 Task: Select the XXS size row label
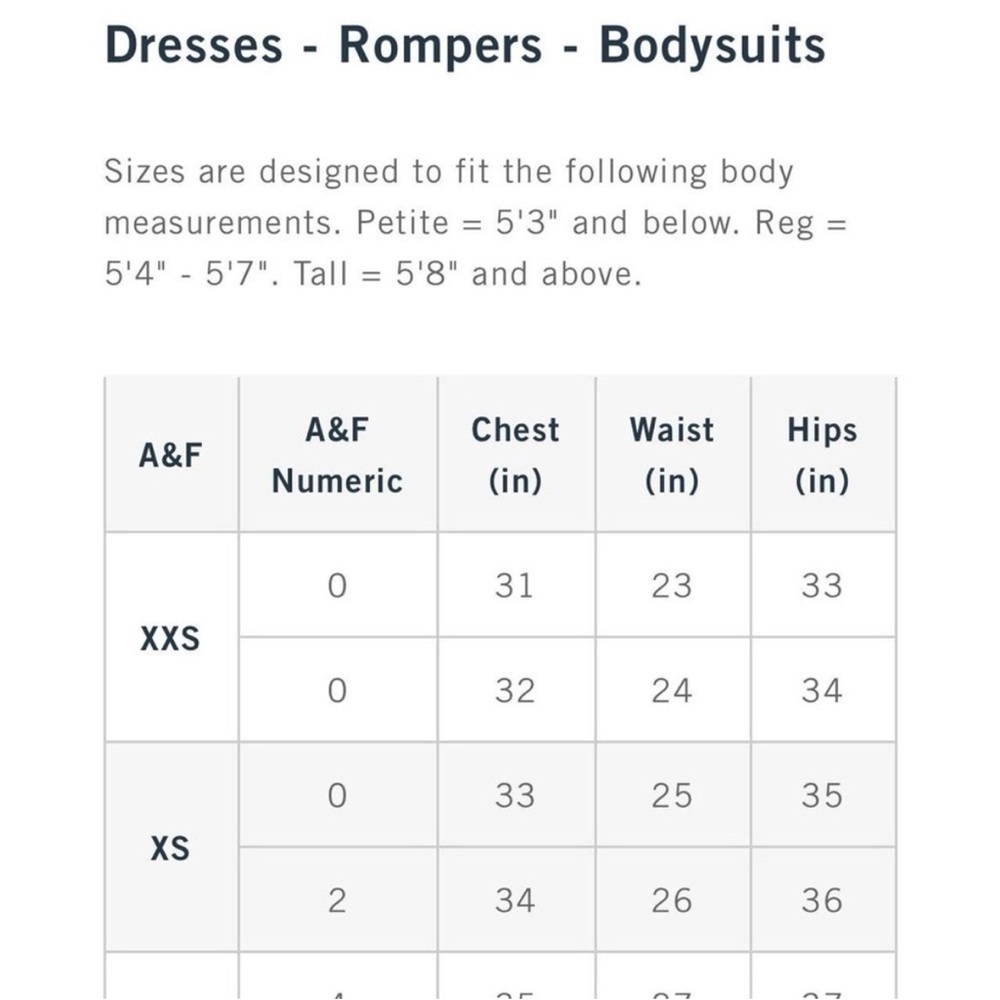tap(170, 638)
